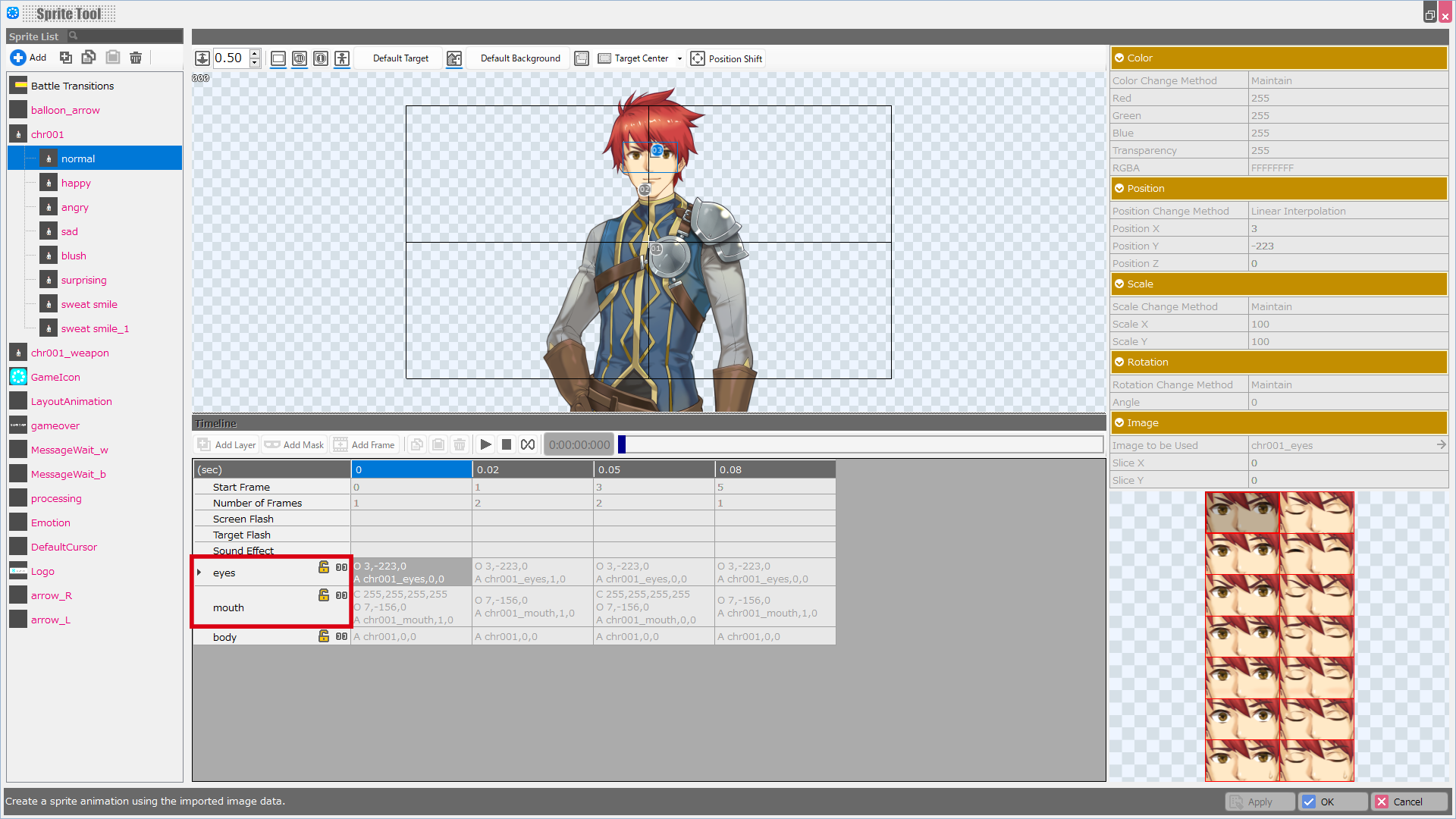
Task: Click the Default Target button
Action: (400, 58)
